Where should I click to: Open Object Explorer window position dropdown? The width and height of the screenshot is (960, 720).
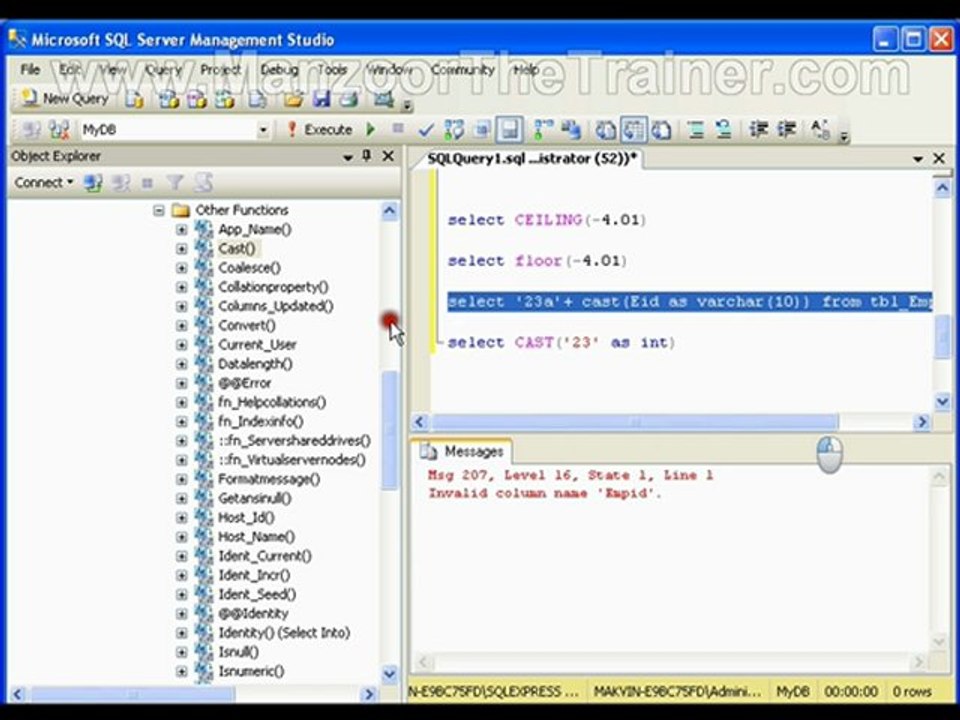(348, 157)
